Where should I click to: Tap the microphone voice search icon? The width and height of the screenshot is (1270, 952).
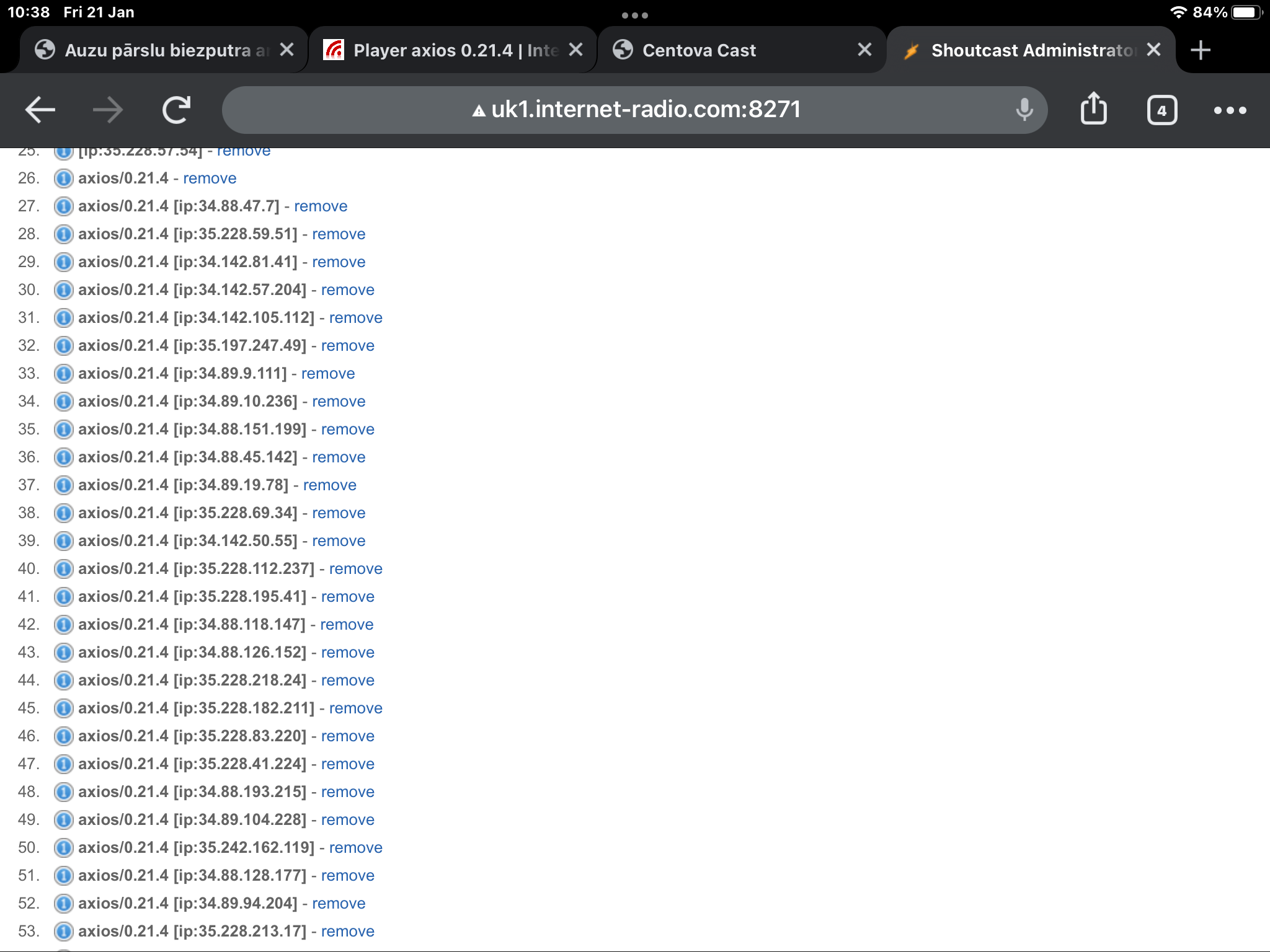click(x=1024, y=110)
